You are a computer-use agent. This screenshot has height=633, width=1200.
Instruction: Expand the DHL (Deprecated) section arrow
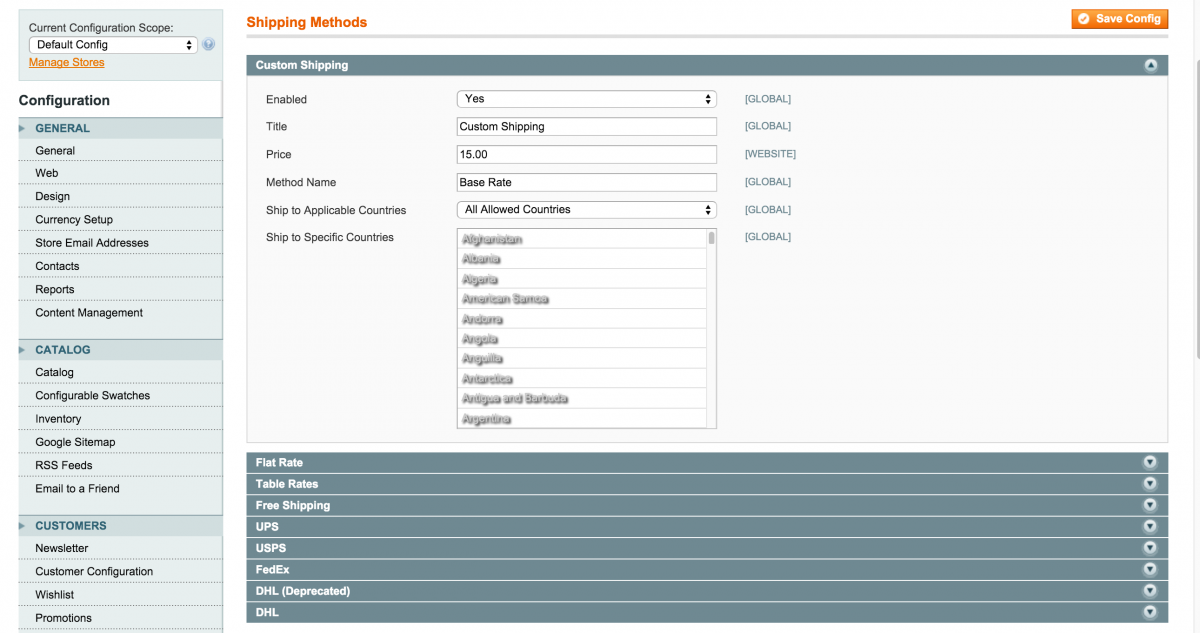1150,590
